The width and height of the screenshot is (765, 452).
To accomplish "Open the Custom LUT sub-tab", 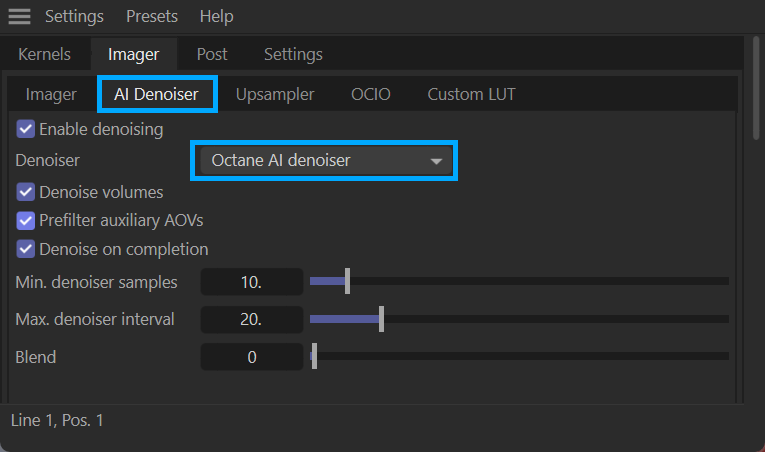I will (x=471, y=95).
